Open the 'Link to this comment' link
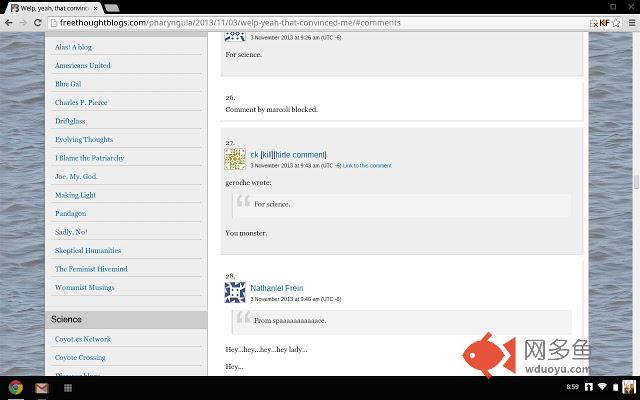 pyautogui.click(x=367, y=166)
